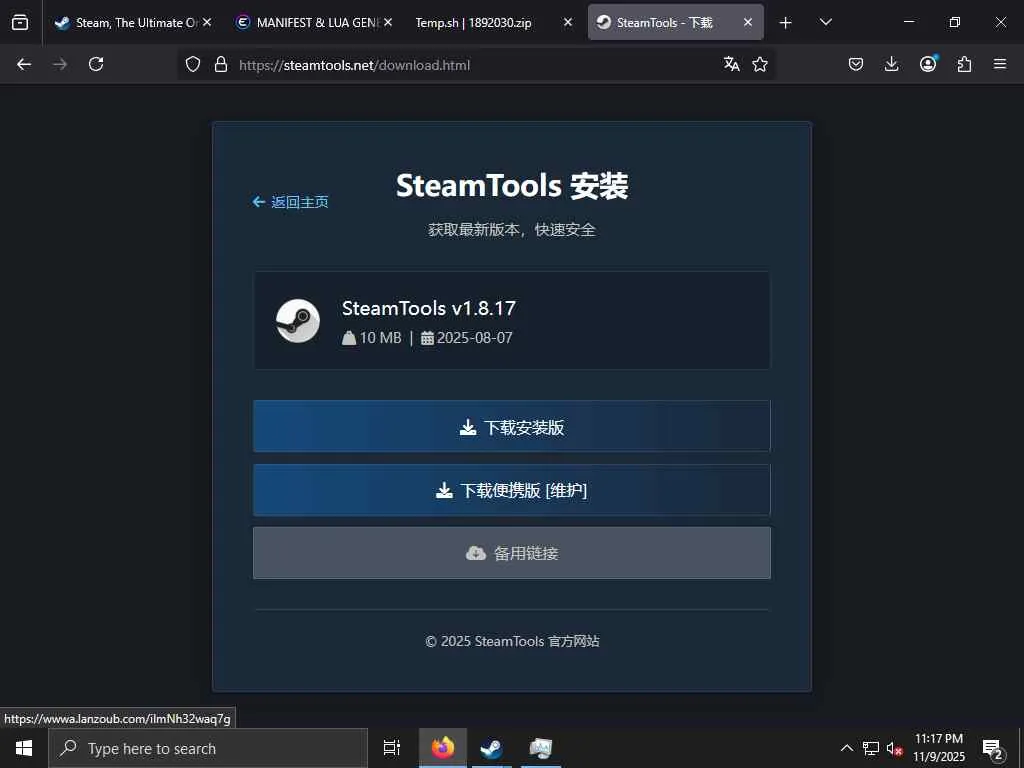Focus the steamtools.net address bar
1024x768 pixels.
(475, 65)
